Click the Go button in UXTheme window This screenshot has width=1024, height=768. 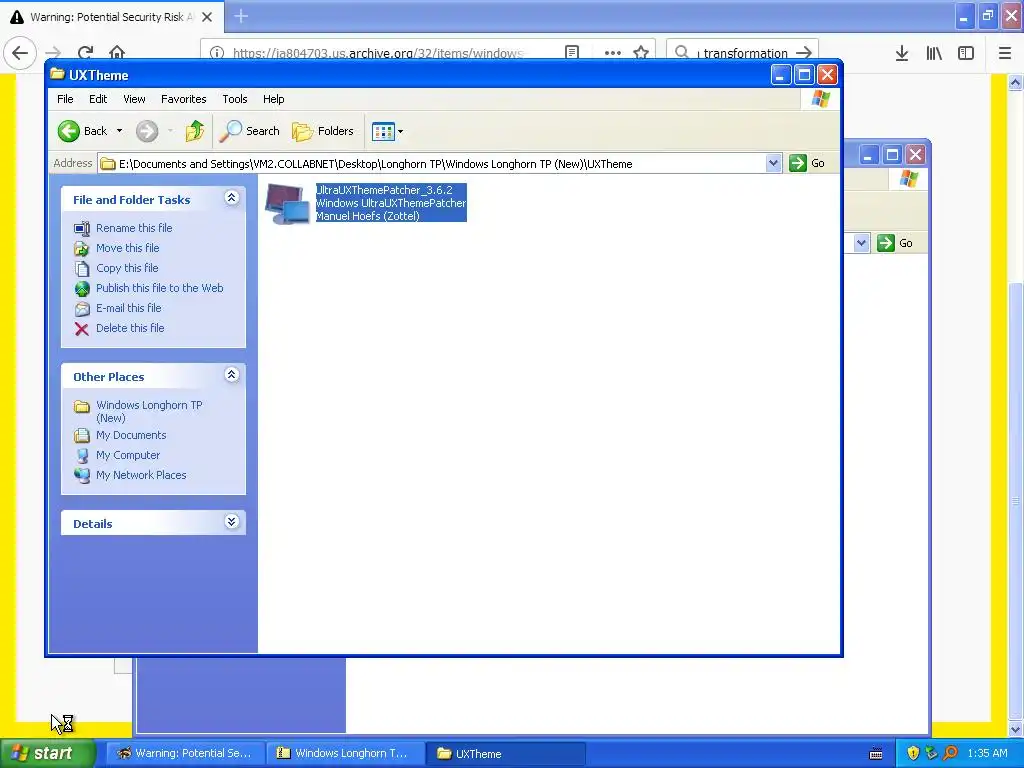click(807, 163)
